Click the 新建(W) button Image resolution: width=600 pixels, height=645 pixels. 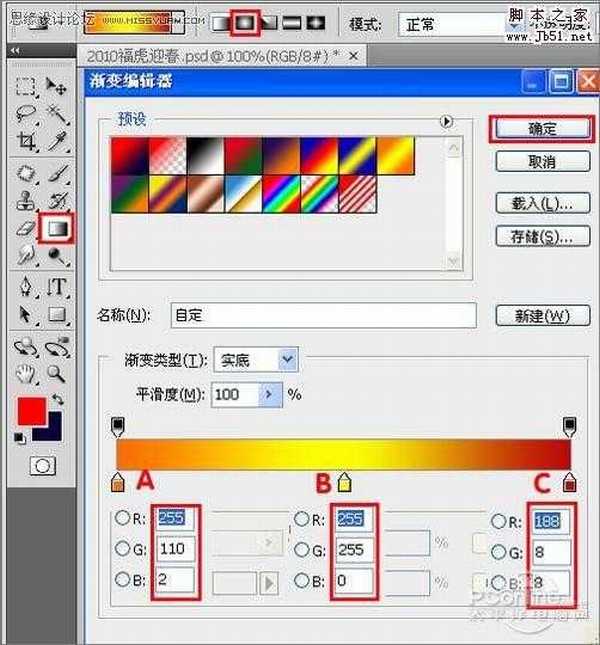(x=532, y=315)
